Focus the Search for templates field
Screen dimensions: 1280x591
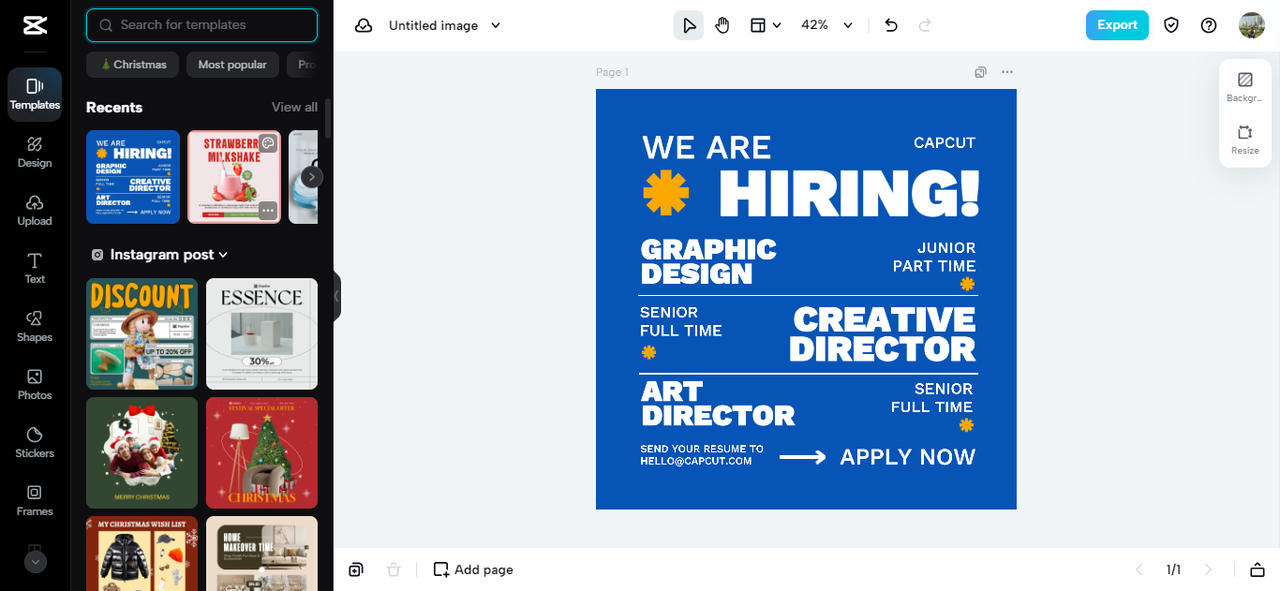tap(202, 25)
